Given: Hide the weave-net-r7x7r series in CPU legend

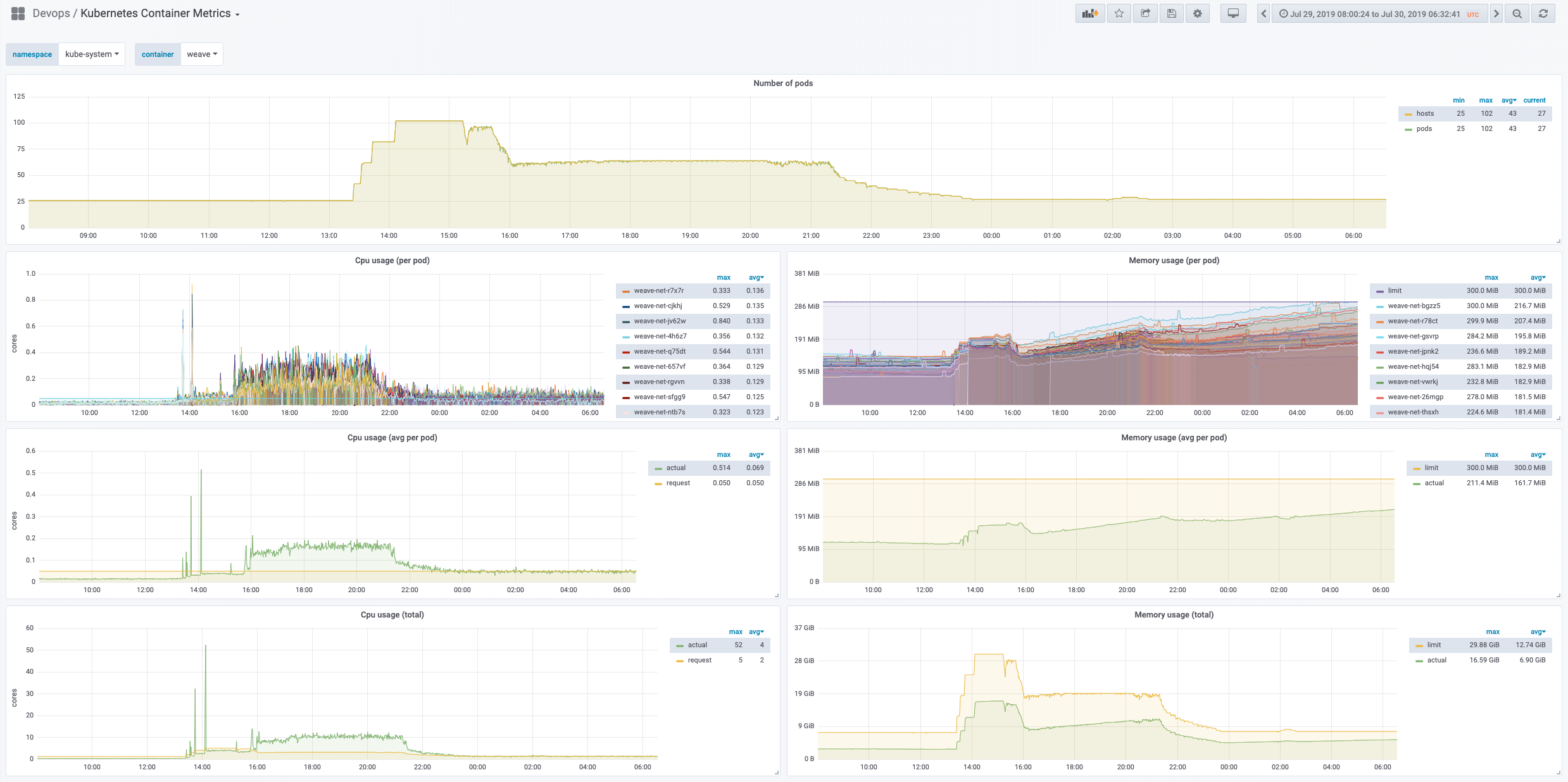Looking at the screenshot, I should point(658,290).
